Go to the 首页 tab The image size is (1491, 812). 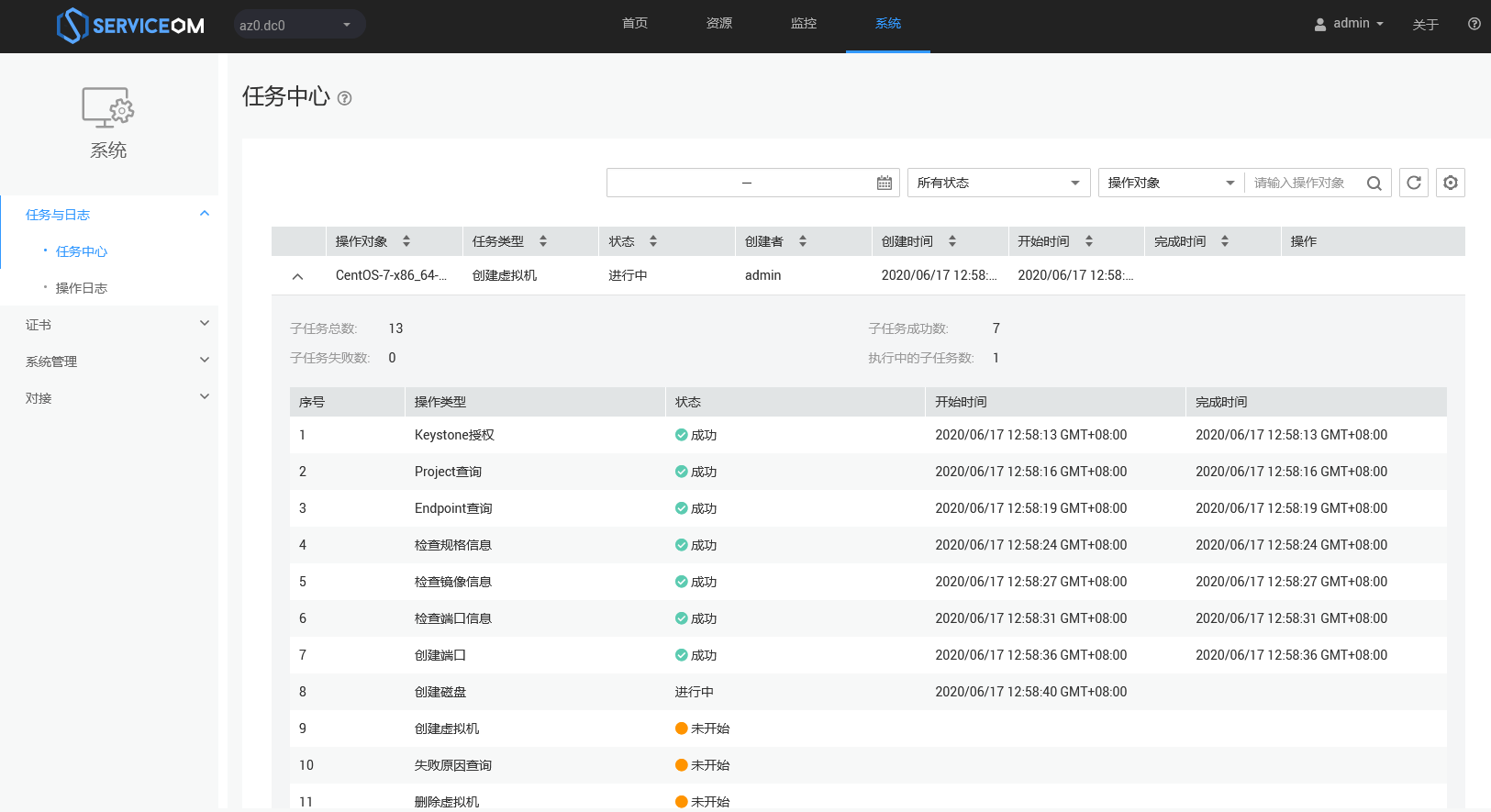point(635,24)
